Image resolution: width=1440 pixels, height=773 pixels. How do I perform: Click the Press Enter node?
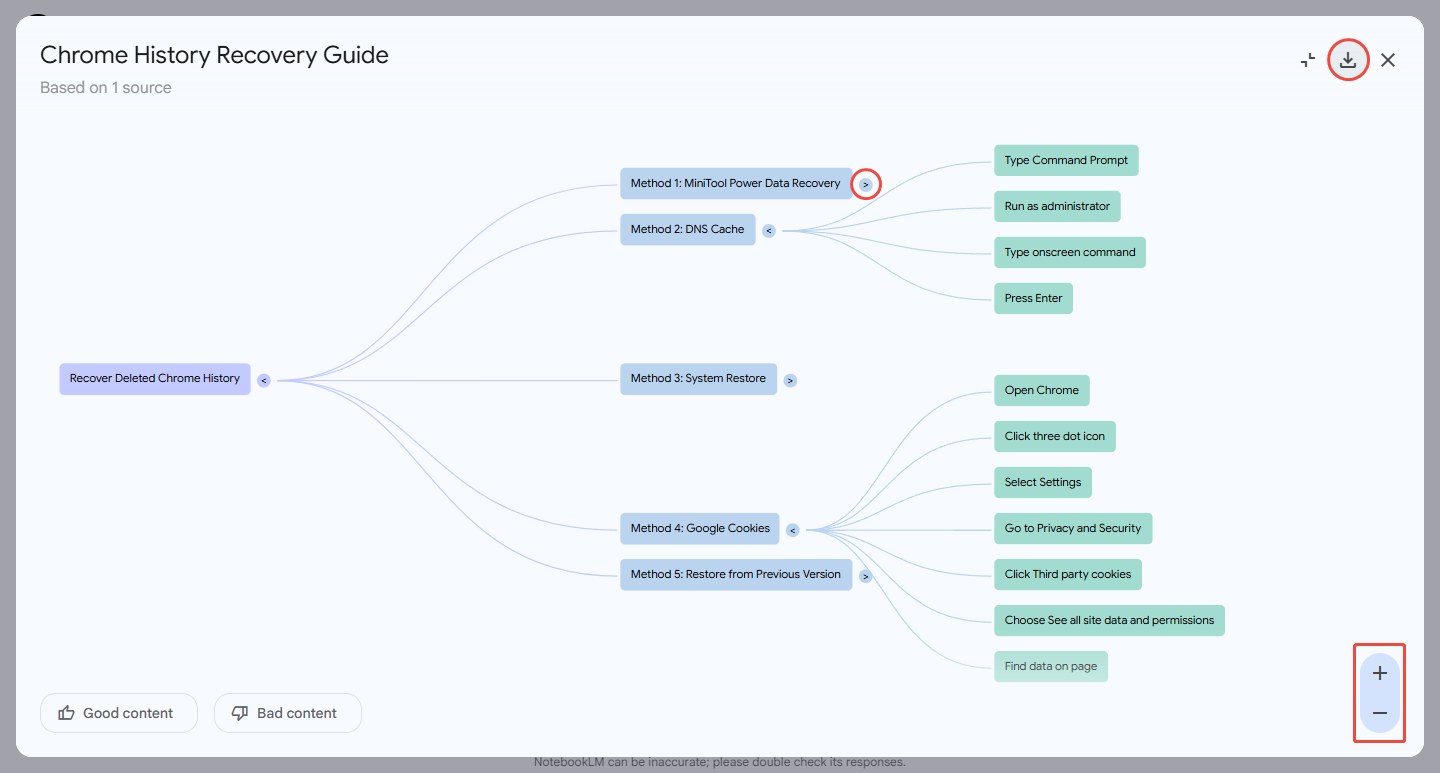coord(1033,298)
